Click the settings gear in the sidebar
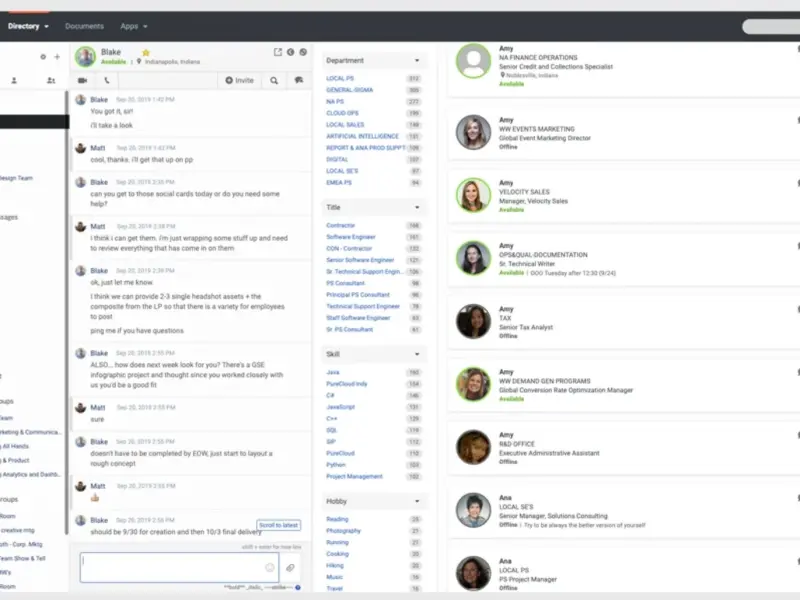This screenshot has height=600, width=800. tap(43, 57)
